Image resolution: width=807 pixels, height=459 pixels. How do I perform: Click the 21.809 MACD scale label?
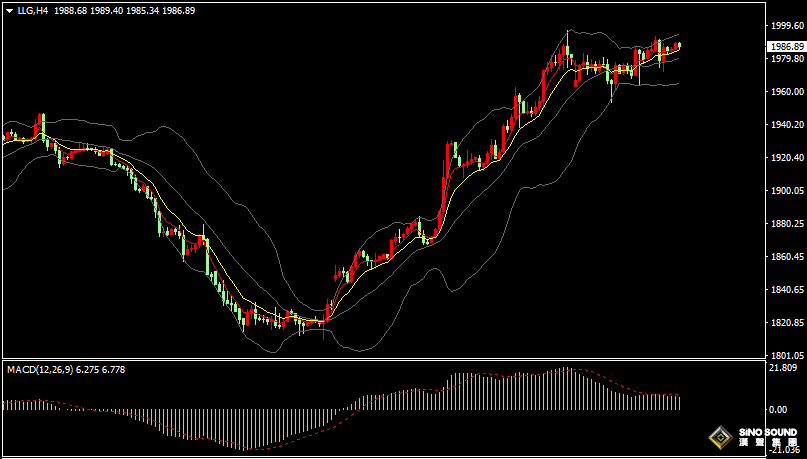783,368
